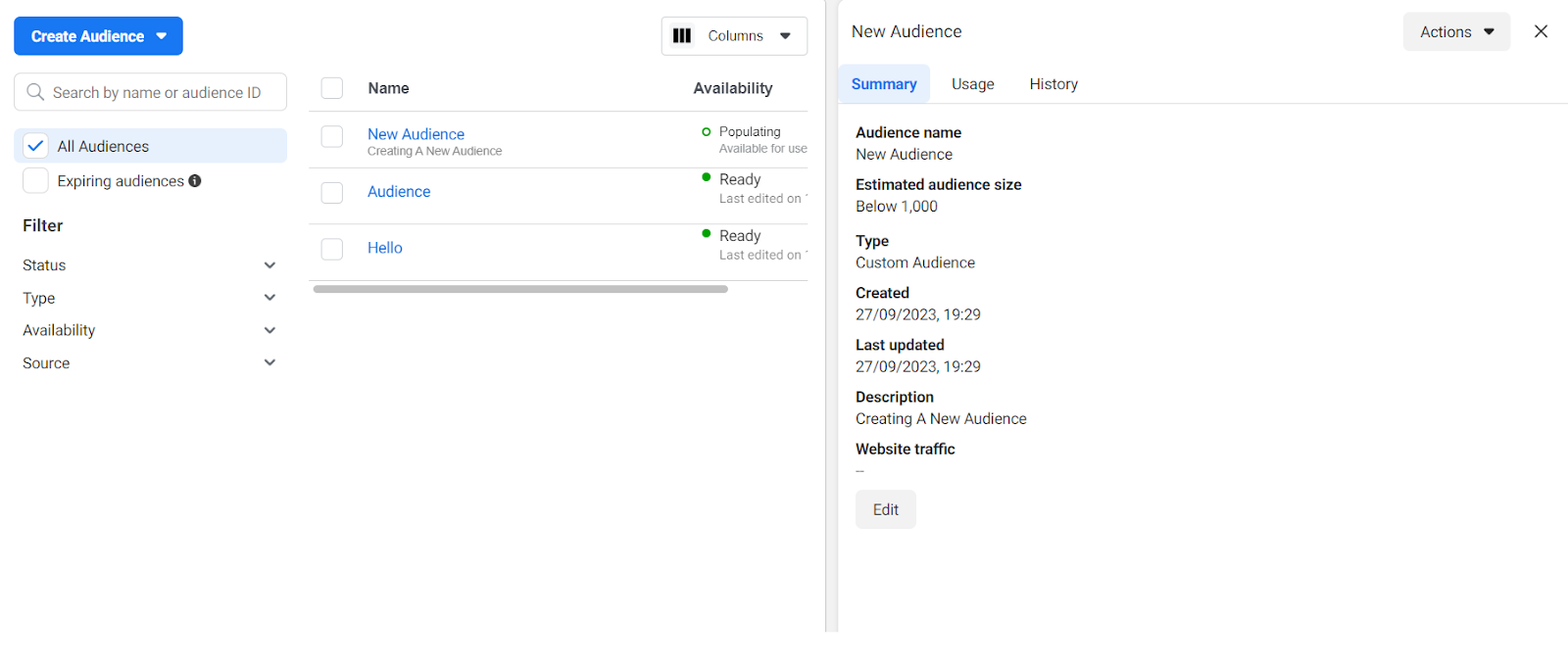Open the Hello audience link
Image resolution: width=1568 pixels, height=665 pixels.
click(x=385, y=248)
